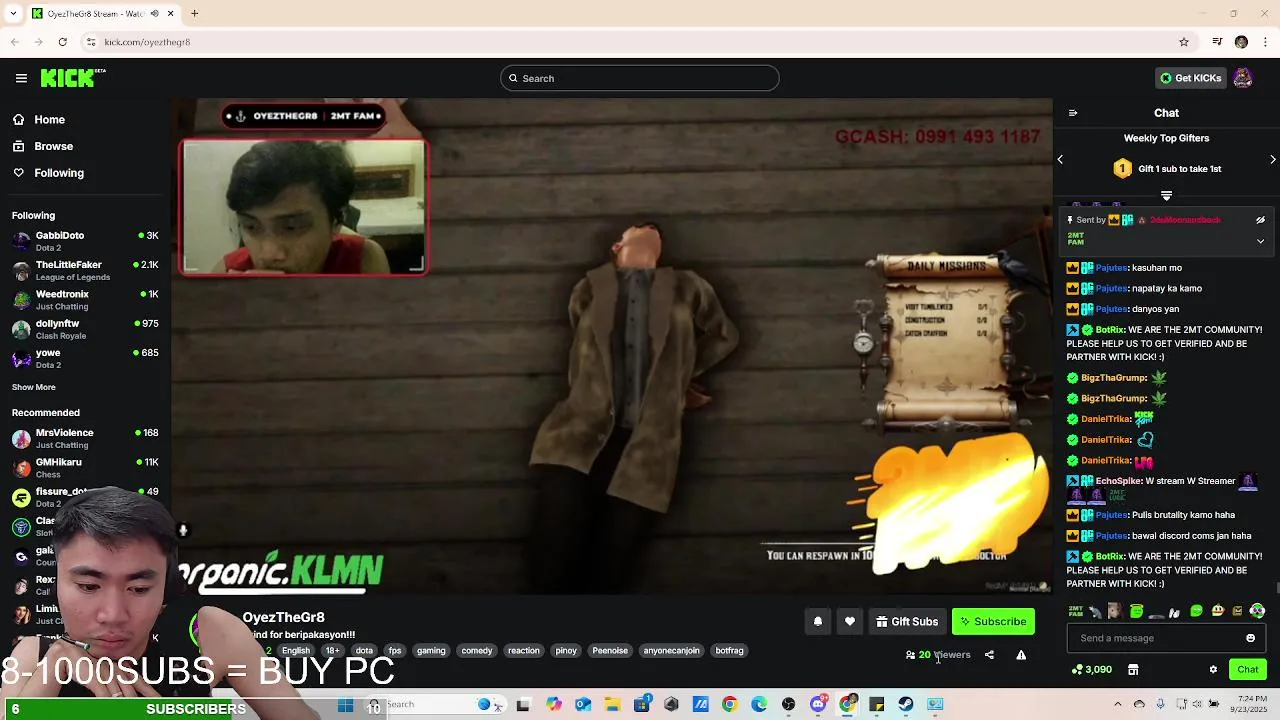The width and height of the screenshot is (1280, 720).
Task: Click the Gift Subs button
Action: click(x=907, y=622)
